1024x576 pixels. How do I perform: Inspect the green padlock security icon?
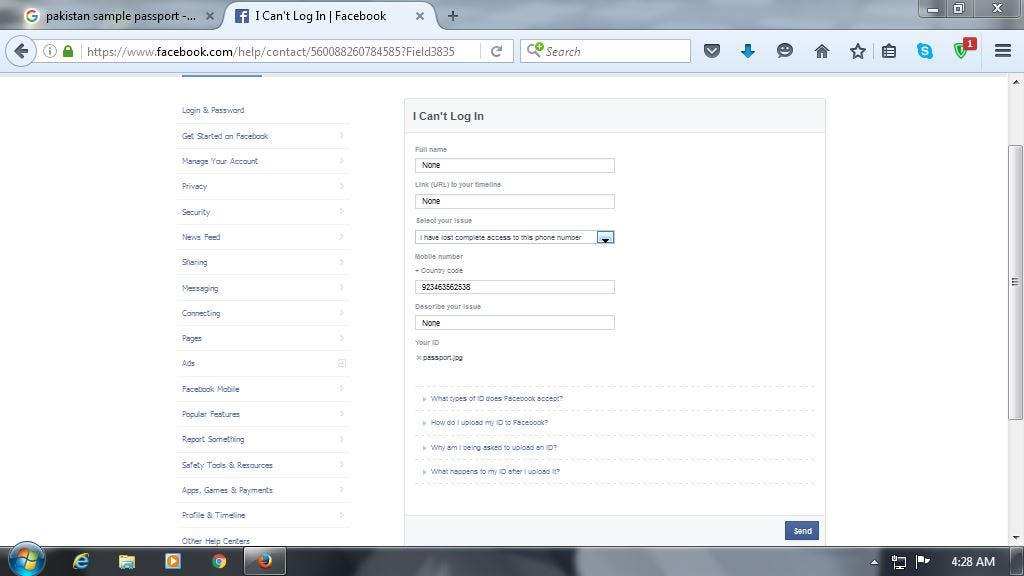pyautogui.click(x=68, y=51)
